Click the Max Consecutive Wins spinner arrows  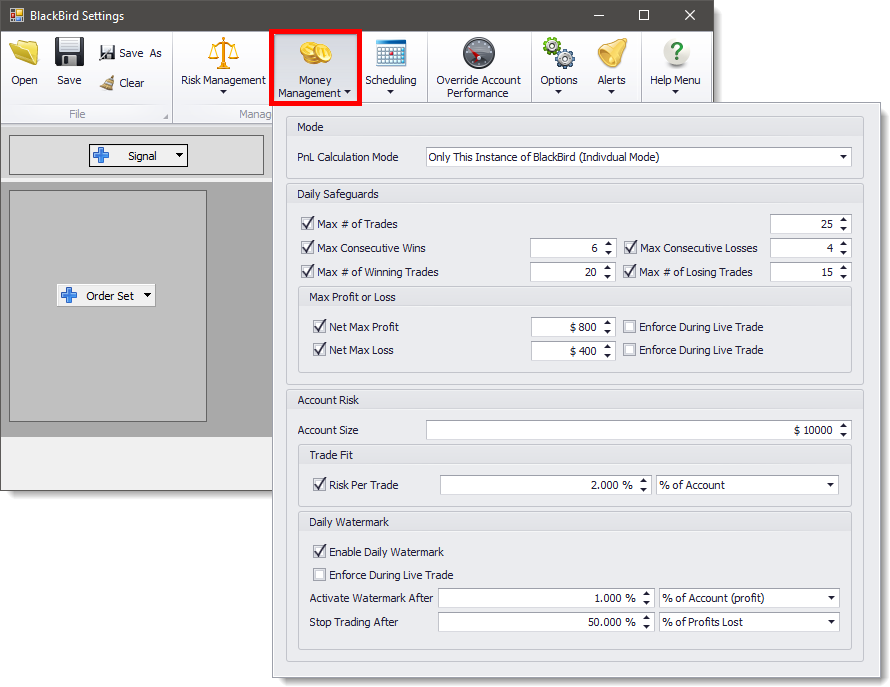pyautogui.click(x=608, y=248)
